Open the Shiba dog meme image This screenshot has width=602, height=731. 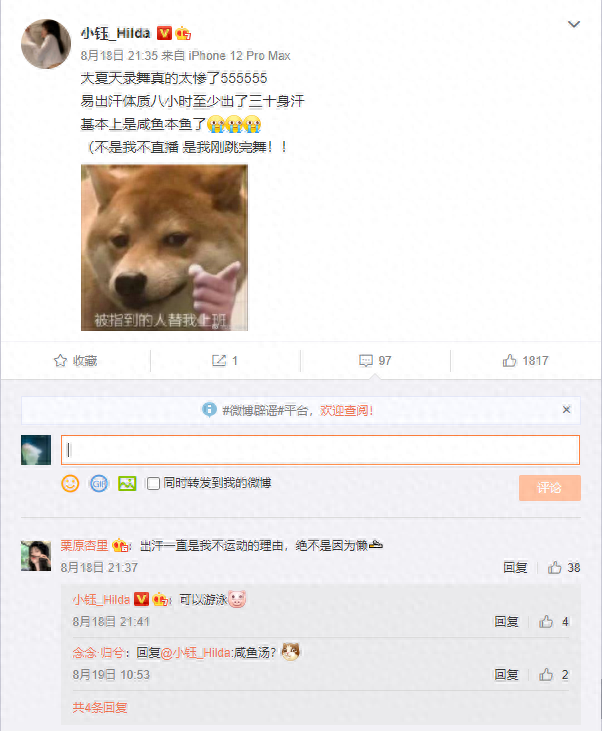click(164, 248)
